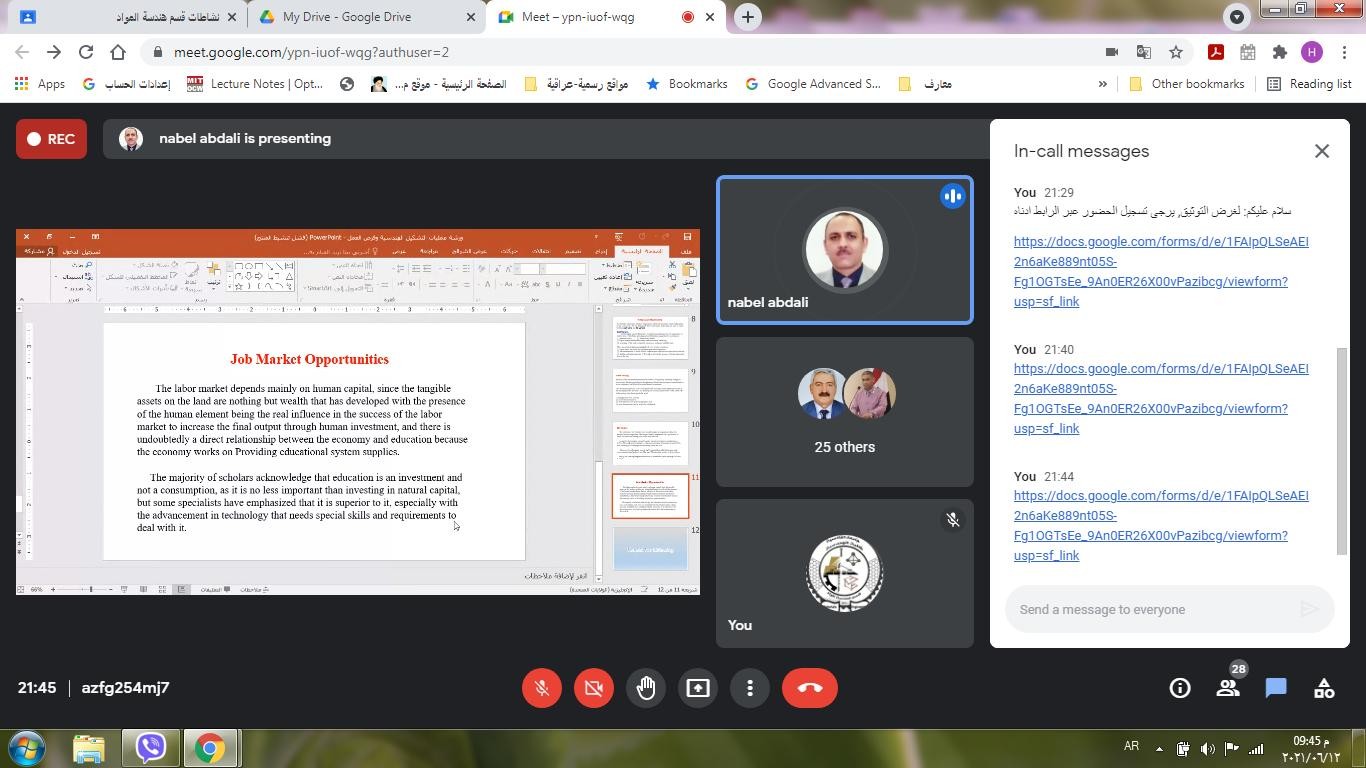Image resolution: width=1366 pixels, height=768 pixels.
Task: Open the Chrome profile avatar
Action: [x=1312, y=52]
